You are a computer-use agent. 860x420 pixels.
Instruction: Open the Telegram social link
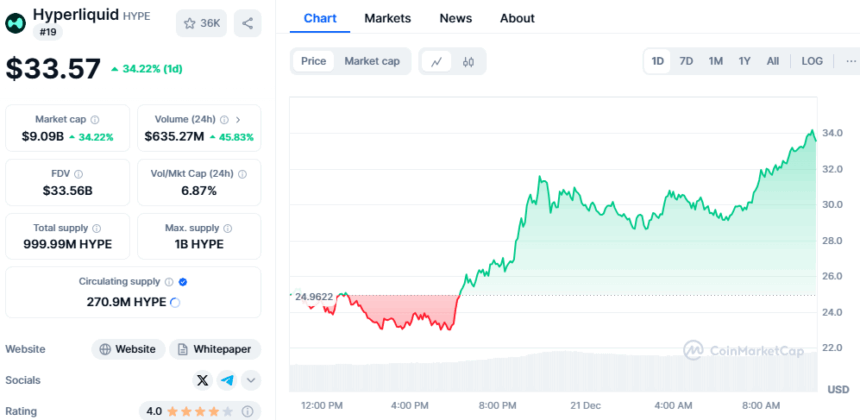coord(227,380)
